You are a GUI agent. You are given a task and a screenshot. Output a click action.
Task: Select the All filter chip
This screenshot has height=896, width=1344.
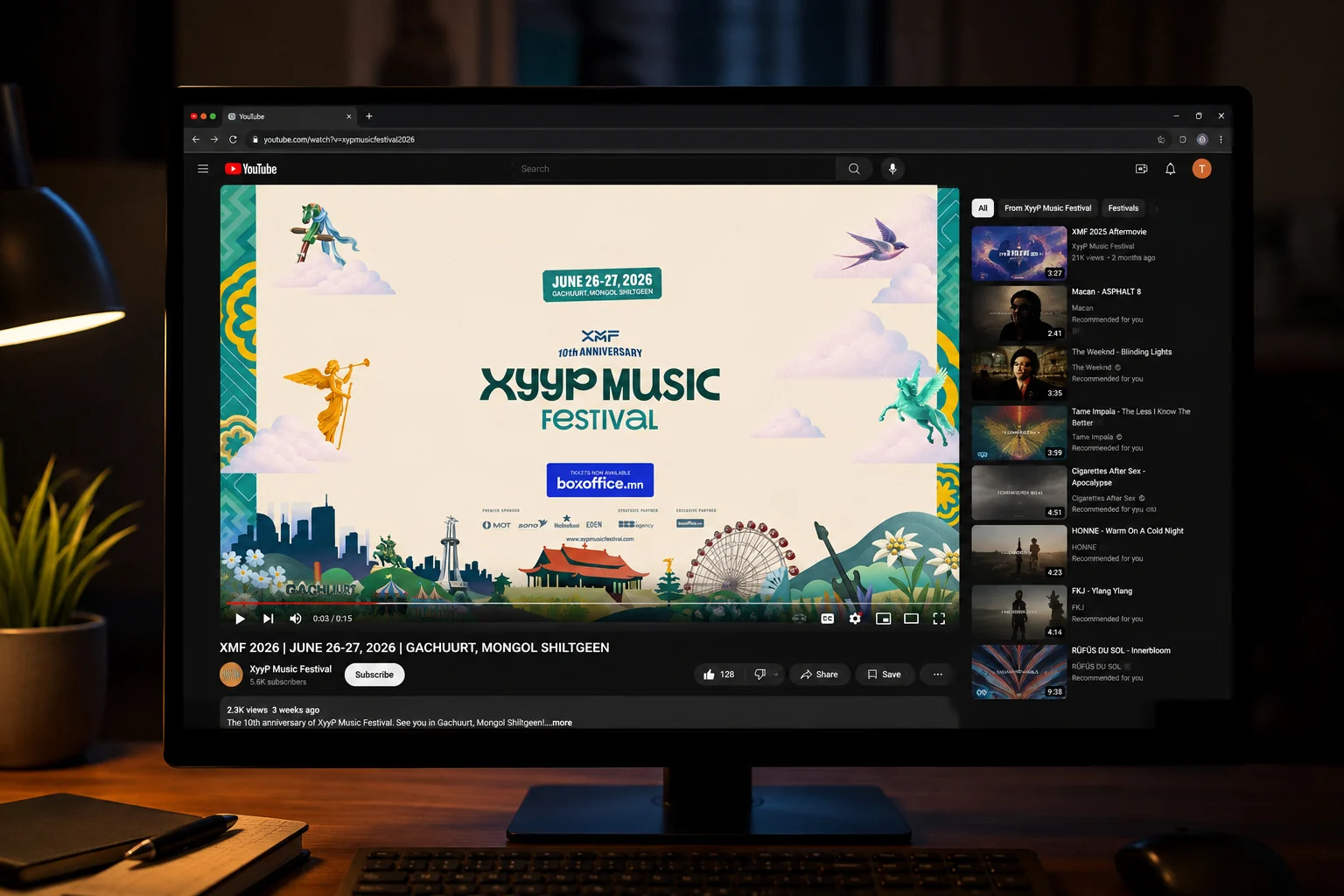(983, 208)
